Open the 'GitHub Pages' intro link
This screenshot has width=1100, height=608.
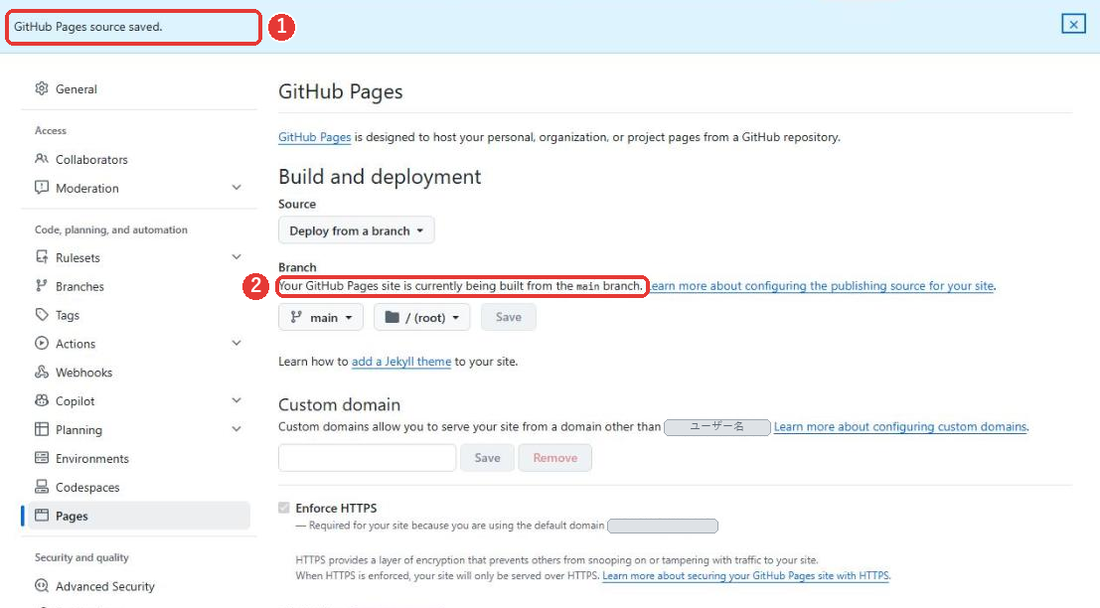(x=314, y=137)
